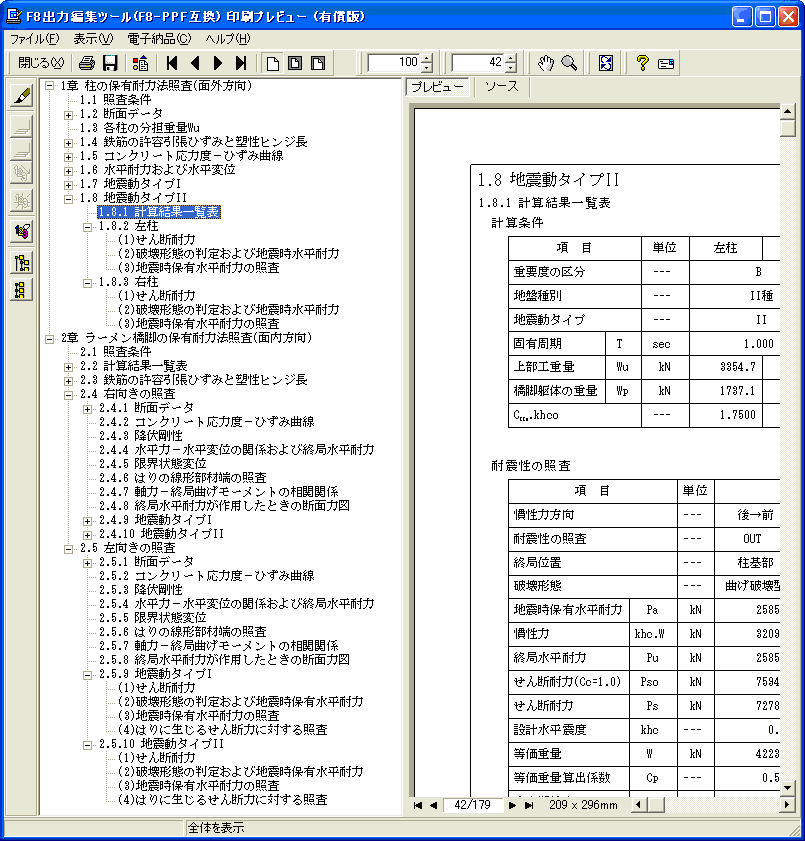Expand the 1.7 地震動タイプI node
This screenshot has height=841, width=805.
tap(69, 185)
